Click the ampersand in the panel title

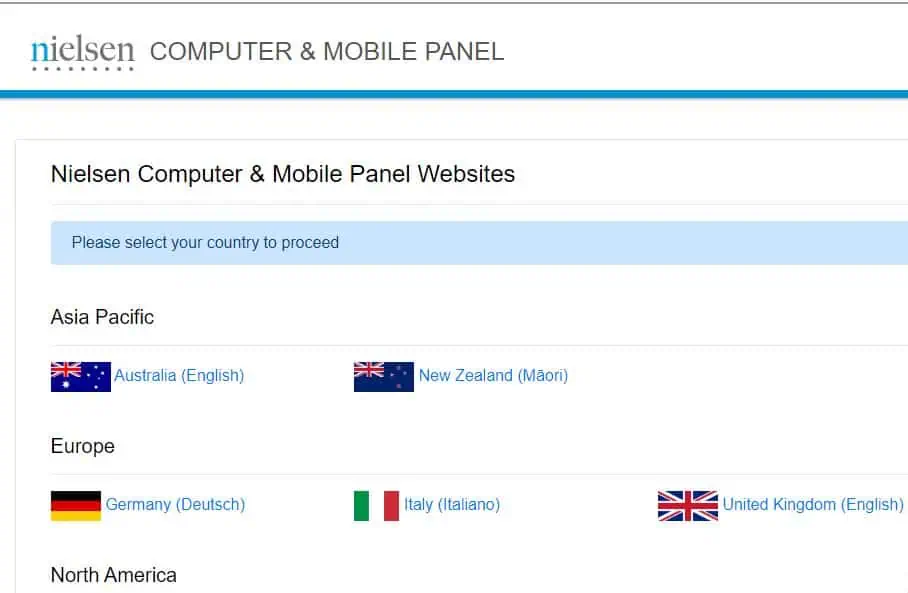307,52
